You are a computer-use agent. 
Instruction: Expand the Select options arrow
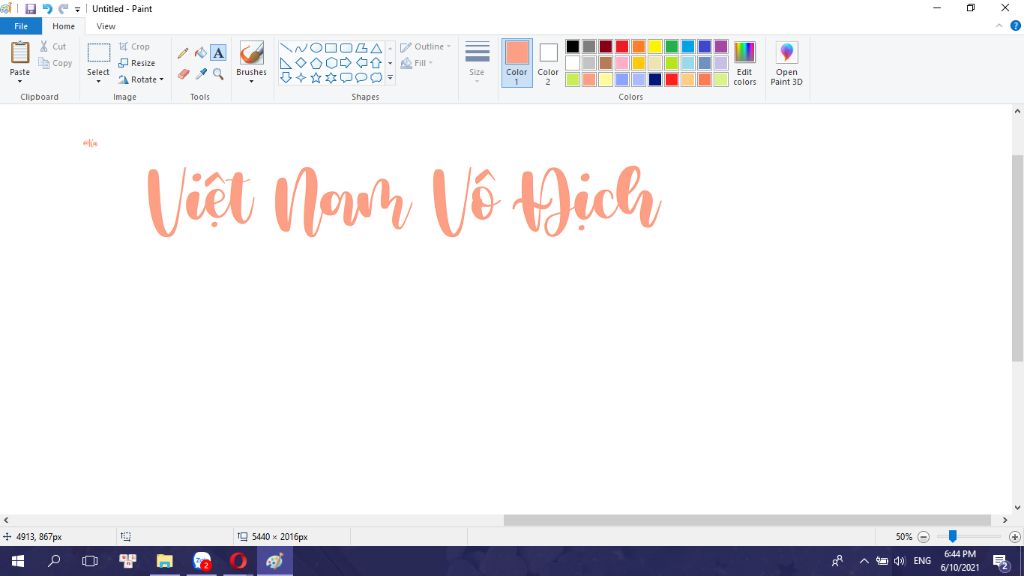tap(99, 81)
